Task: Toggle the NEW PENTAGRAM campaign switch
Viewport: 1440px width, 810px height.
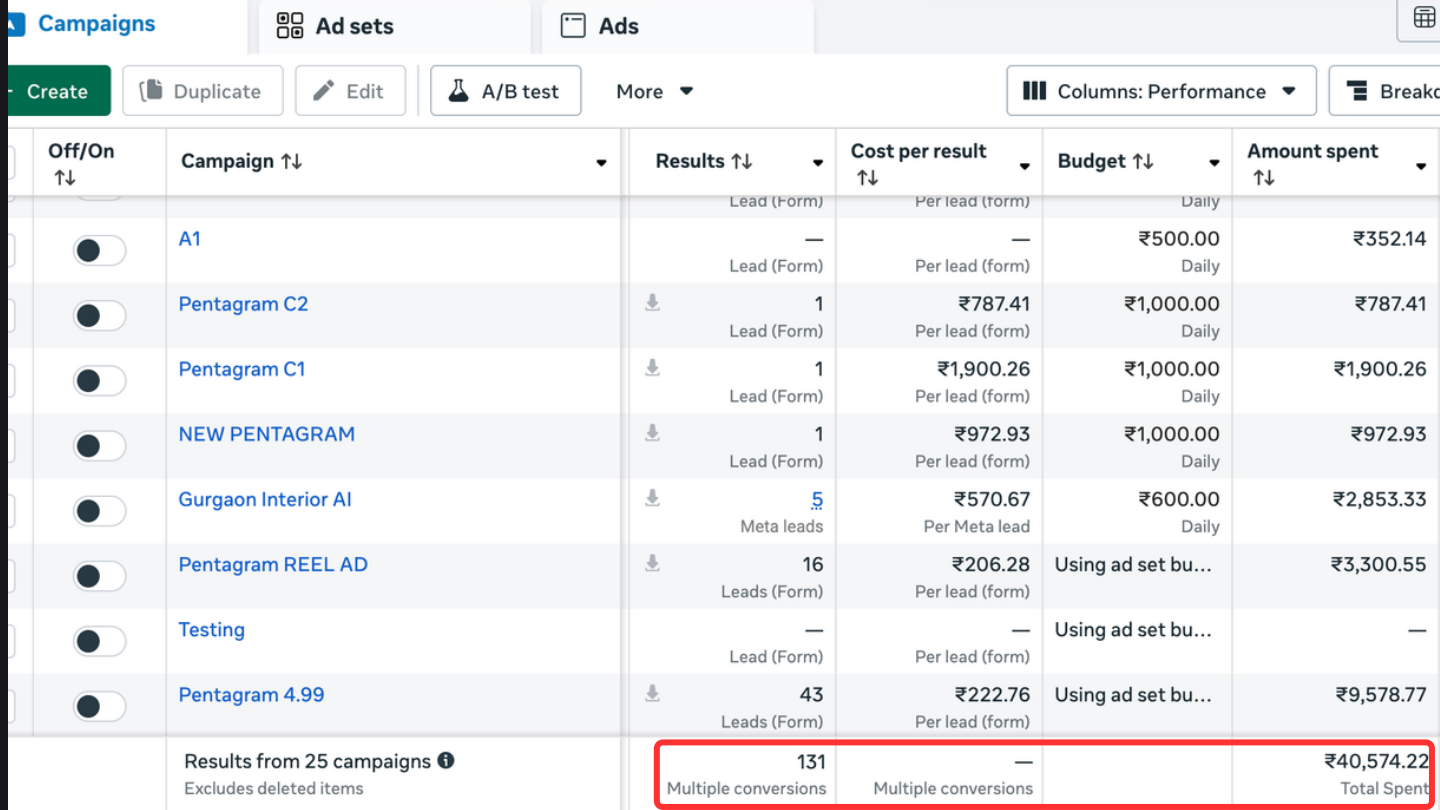Action: click(x=99, y=446)
